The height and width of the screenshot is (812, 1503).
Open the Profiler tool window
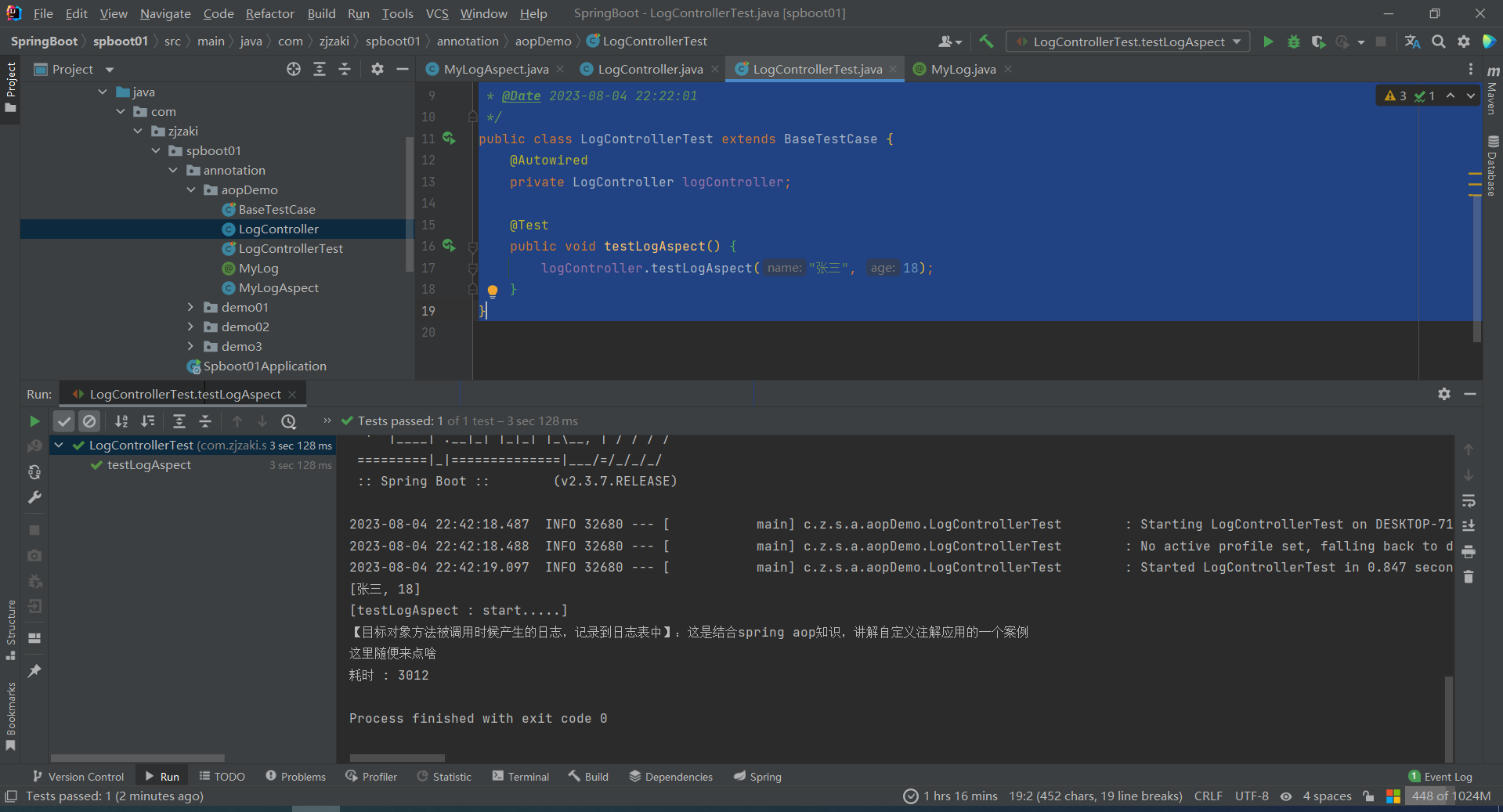(371, 777)
